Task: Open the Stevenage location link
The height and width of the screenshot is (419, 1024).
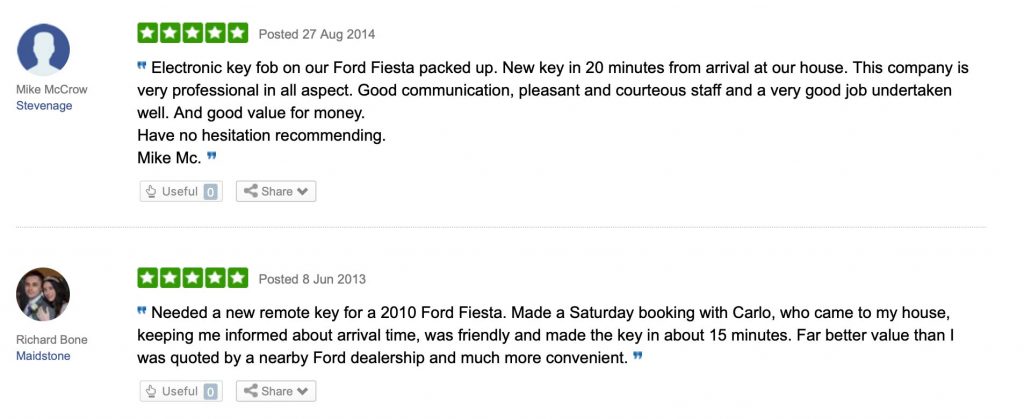Action: point(44,105)
